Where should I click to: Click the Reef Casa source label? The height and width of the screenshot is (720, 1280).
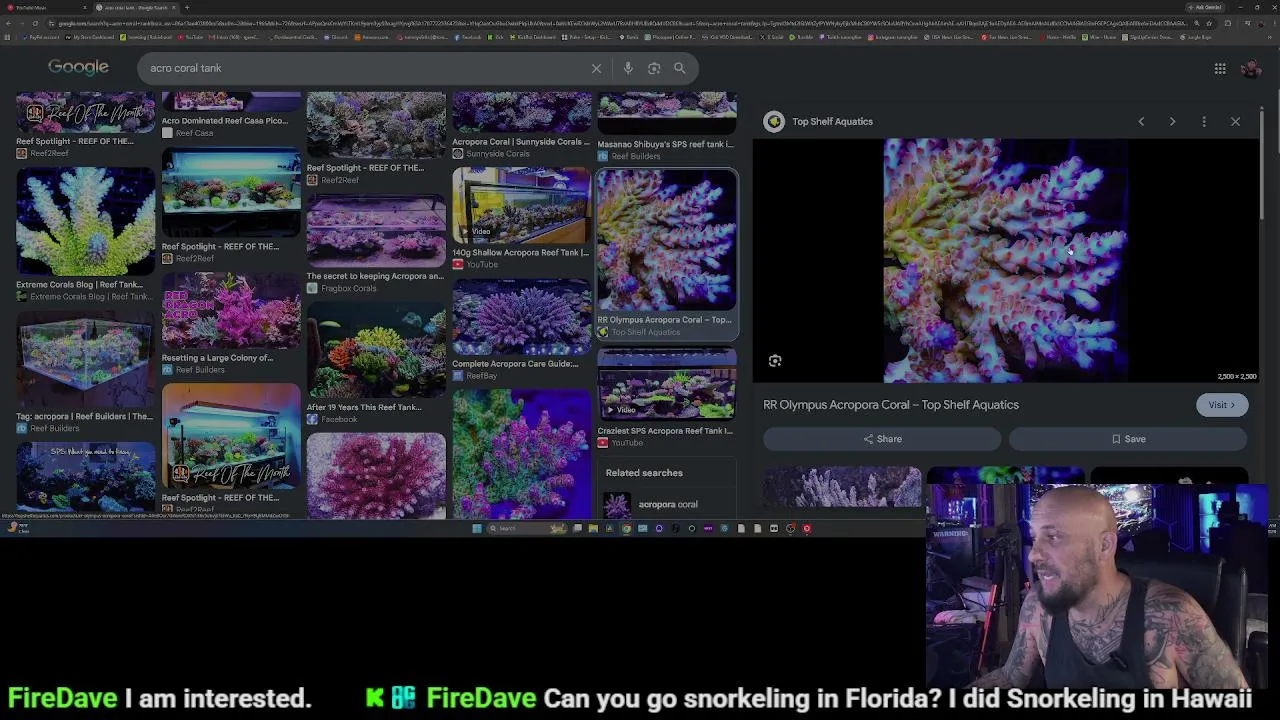pyautogui.click(x=194, y=133)
